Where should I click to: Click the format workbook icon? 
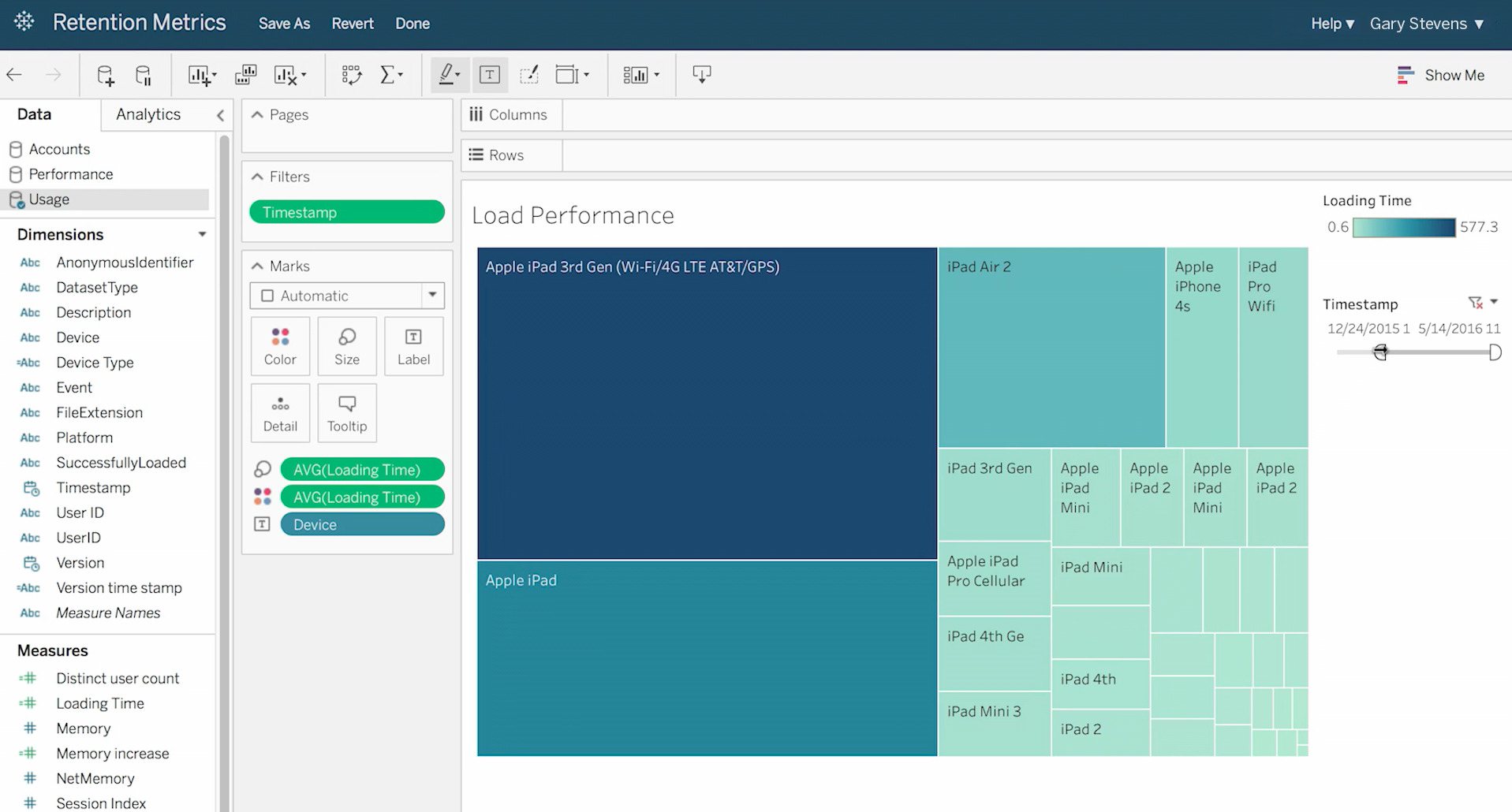[x=529, y=75]
